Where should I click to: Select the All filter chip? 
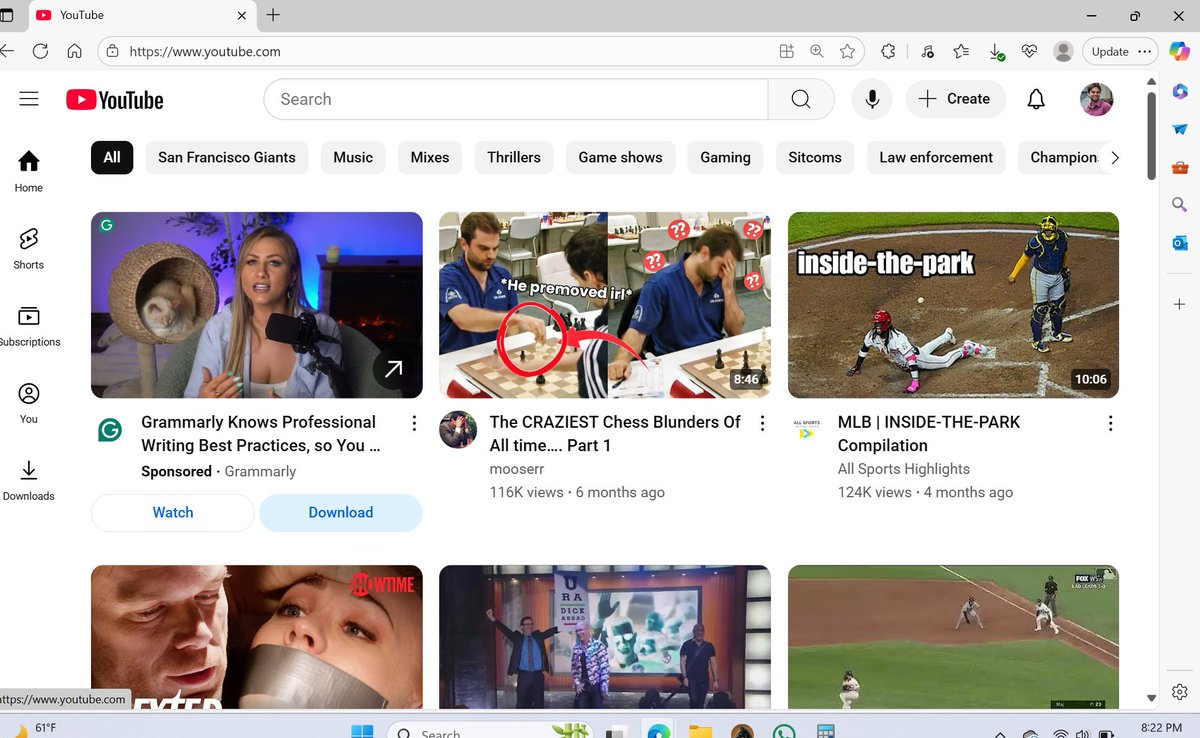pyautogui.click(x=112, y=157)
